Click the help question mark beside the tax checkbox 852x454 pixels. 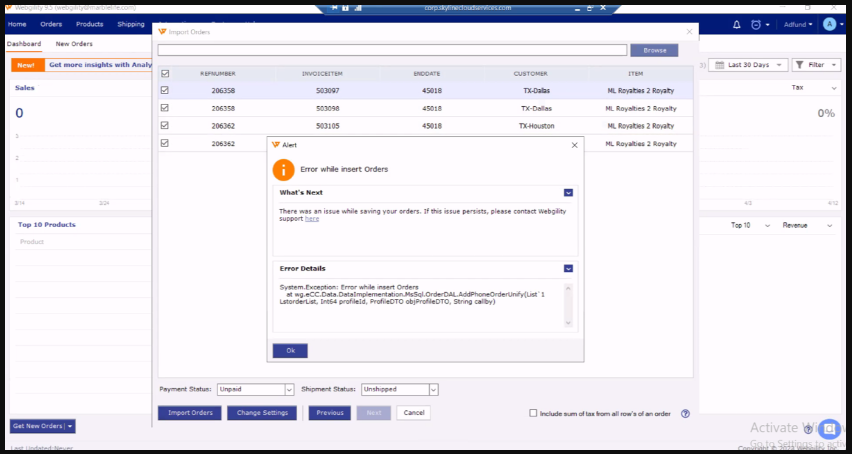pos(685,413)
